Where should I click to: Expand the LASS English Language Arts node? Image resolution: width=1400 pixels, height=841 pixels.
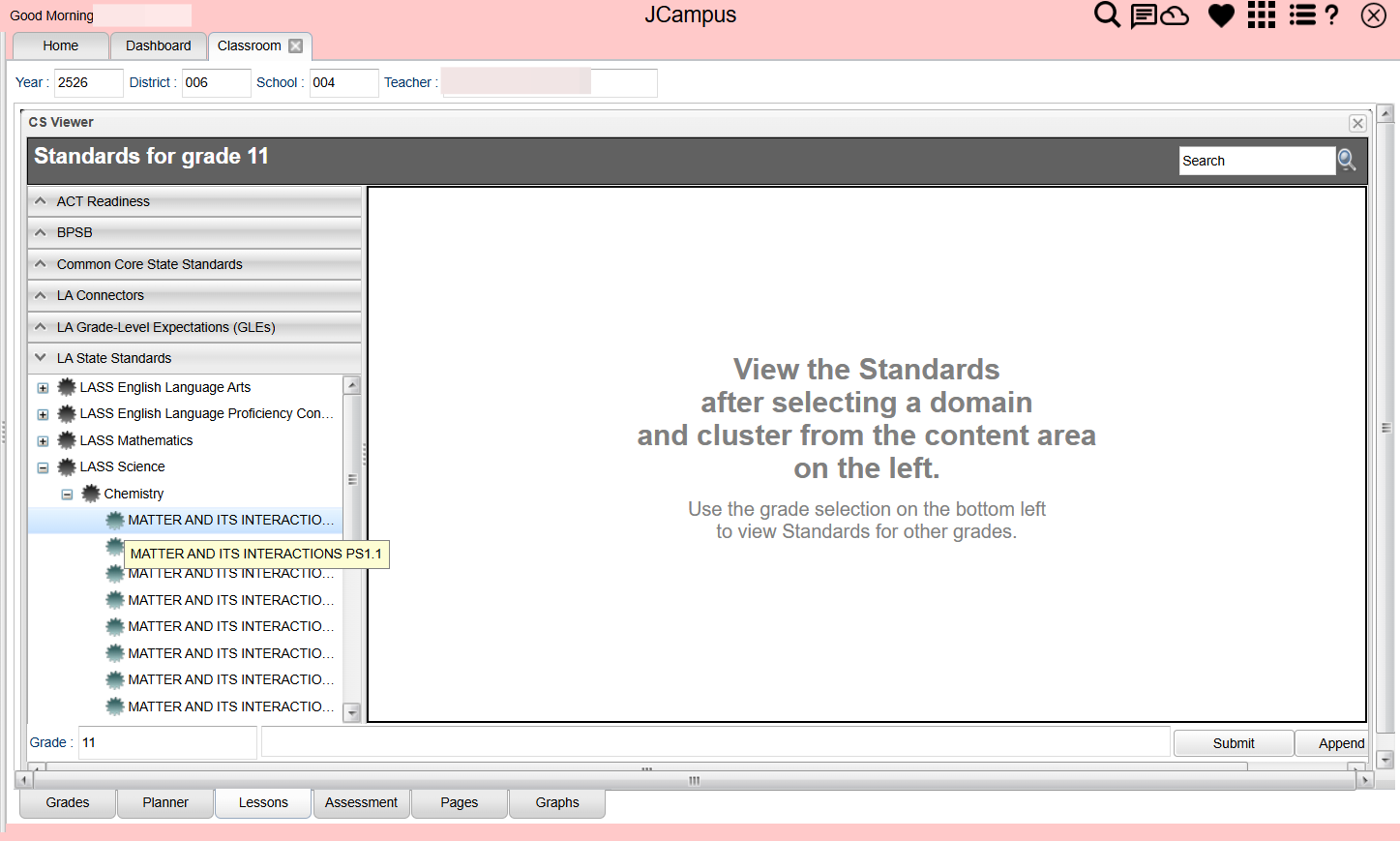(x=43, y=388)
